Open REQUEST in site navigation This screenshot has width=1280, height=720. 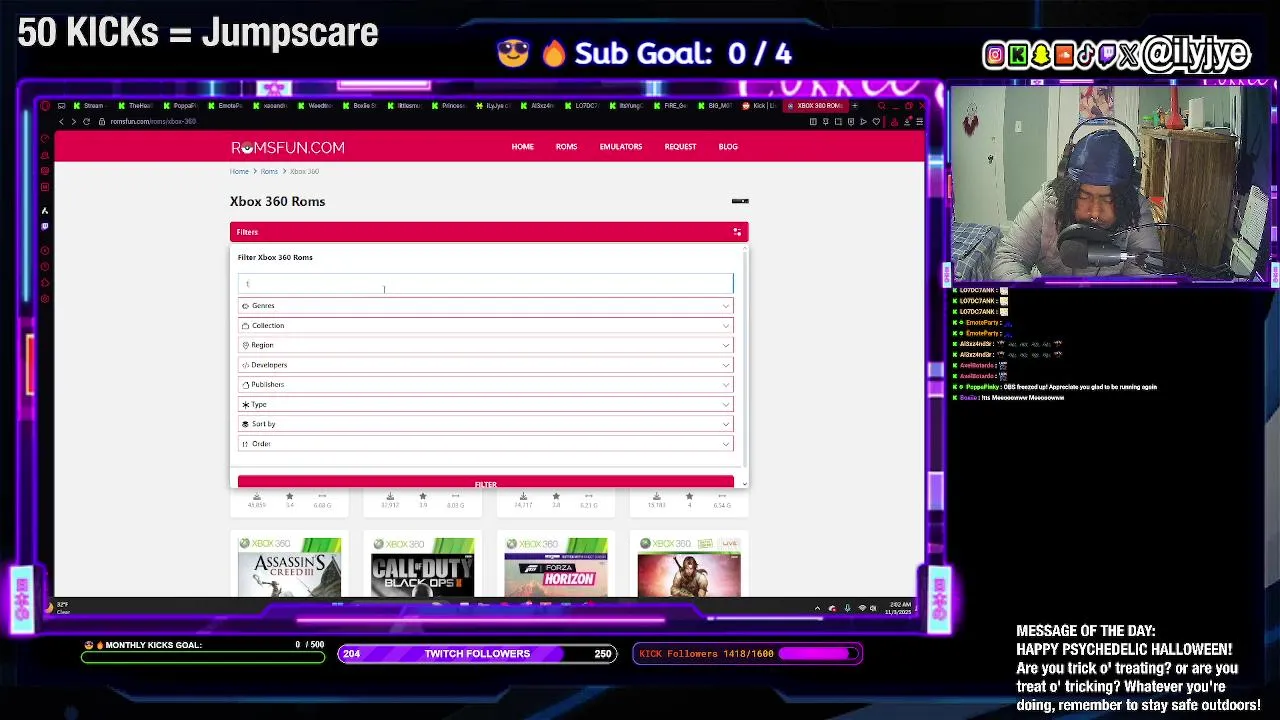pos(680,147)
